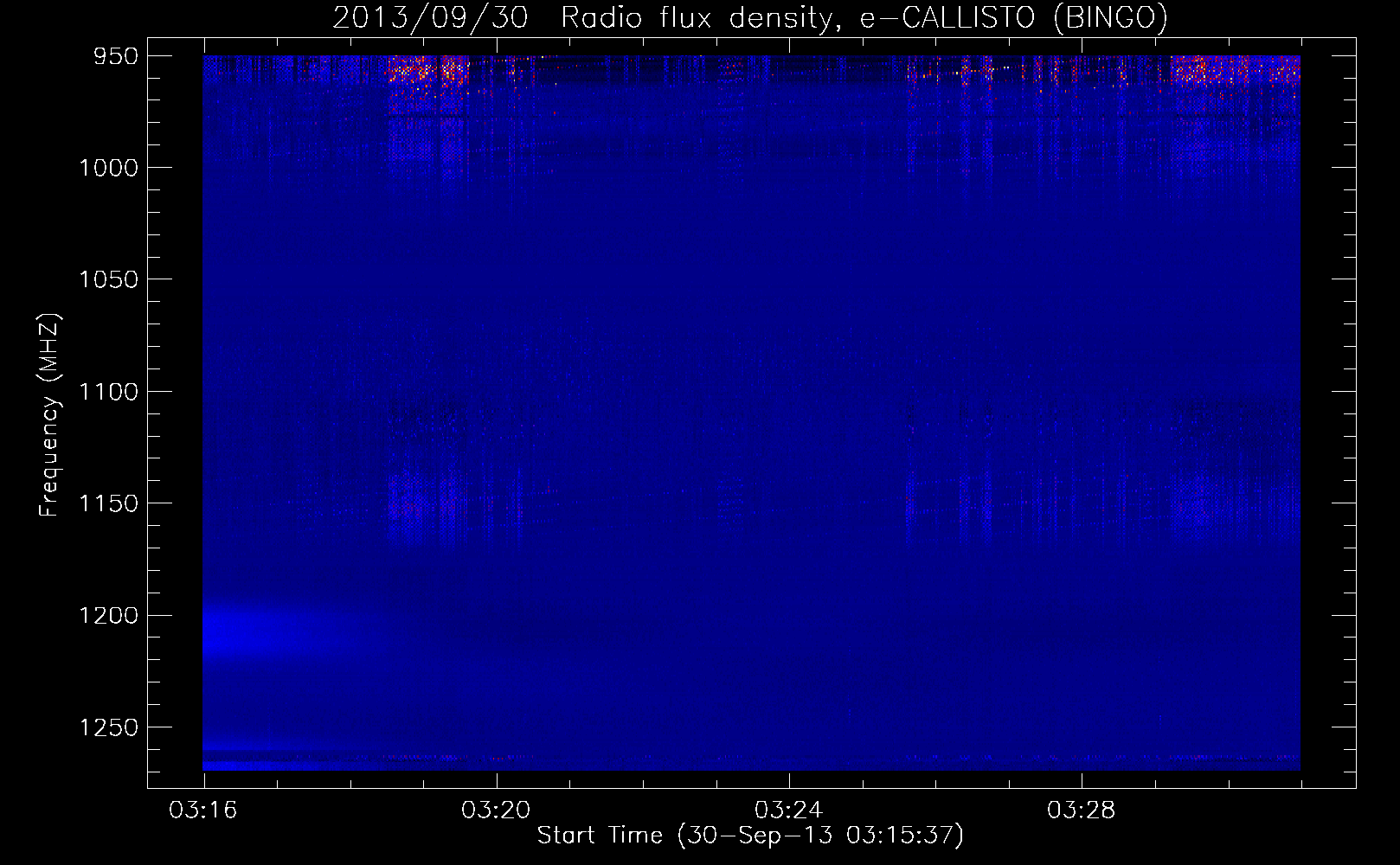Select the 1050 frequency tick label
1400x865 pixels.
pyautogui.click(x=108, y=279)
